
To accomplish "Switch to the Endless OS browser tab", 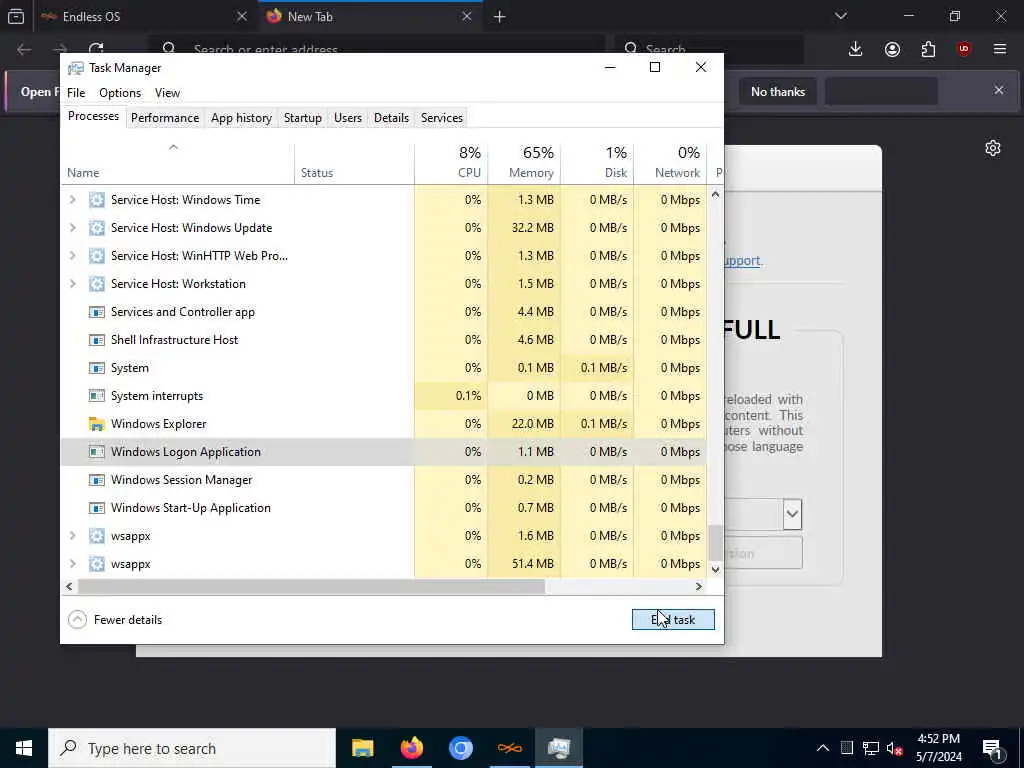I will click(144, 16).
